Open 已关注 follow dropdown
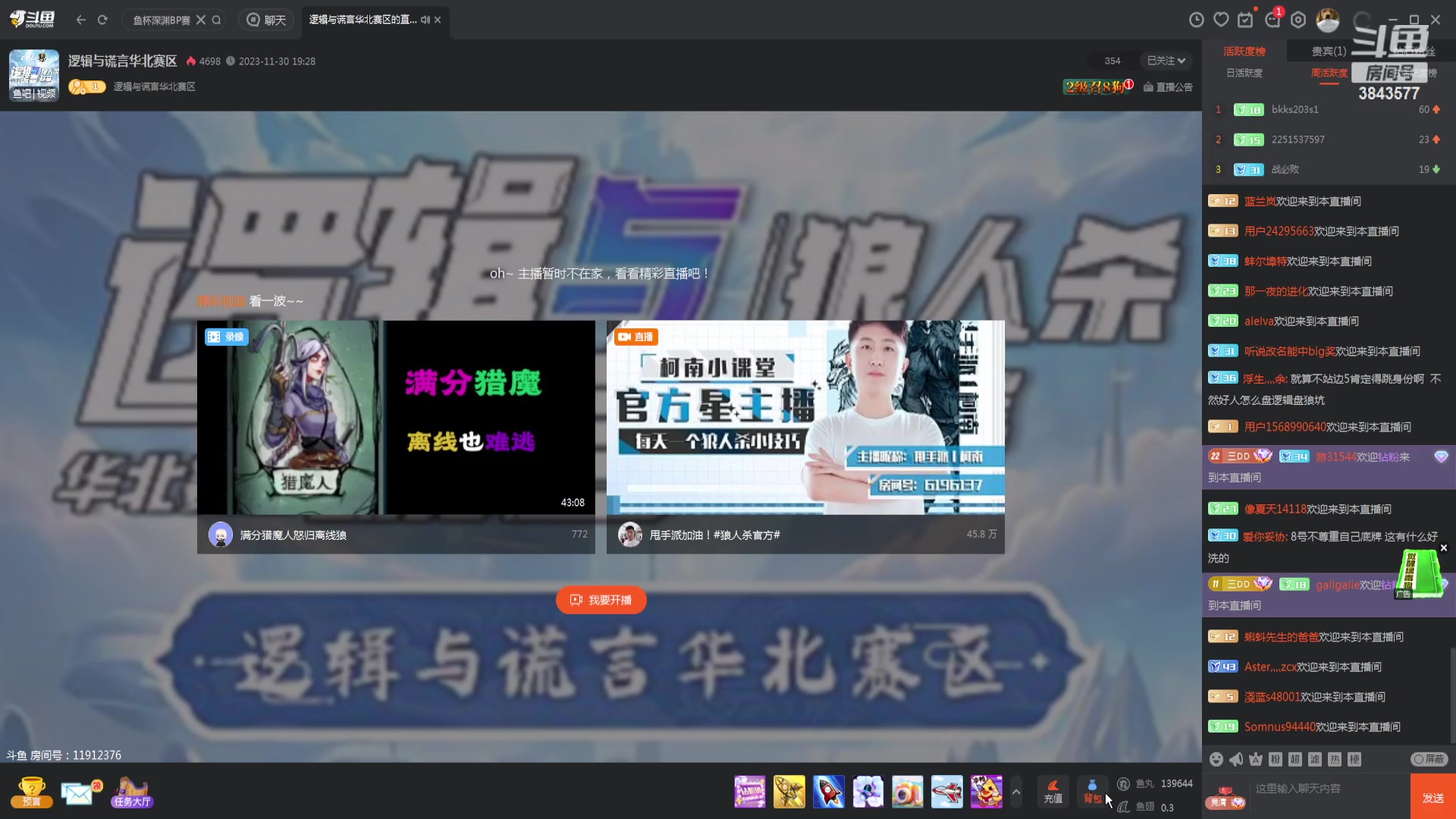1456x819 pixels. pos(1166,61)
